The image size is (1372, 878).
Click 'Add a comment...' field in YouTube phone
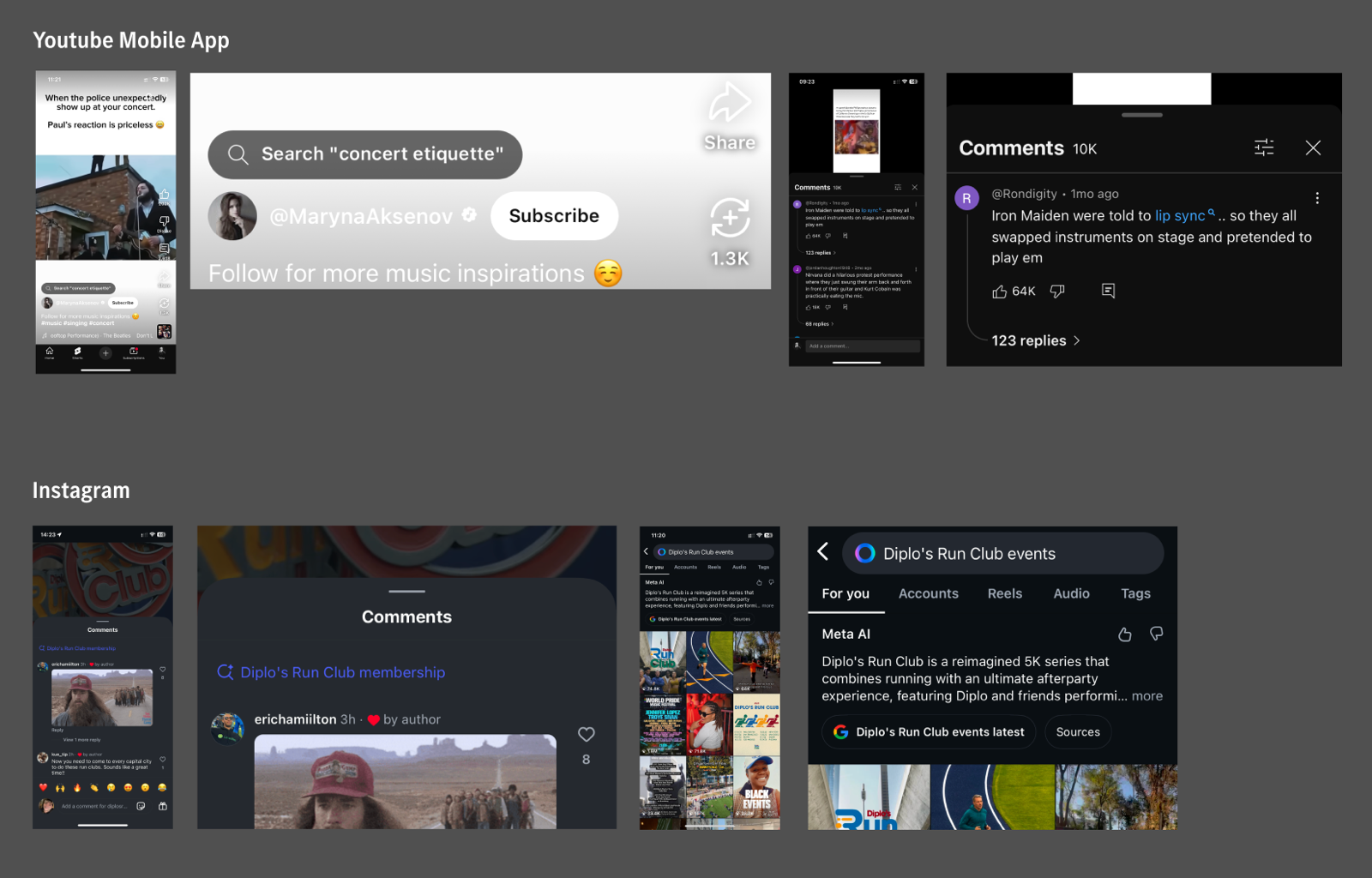point(862,346)
